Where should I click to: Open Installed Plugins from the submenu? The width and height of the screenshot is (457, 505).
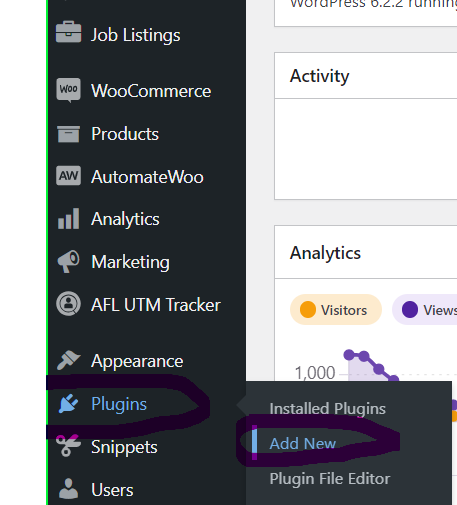pos(327,409)
